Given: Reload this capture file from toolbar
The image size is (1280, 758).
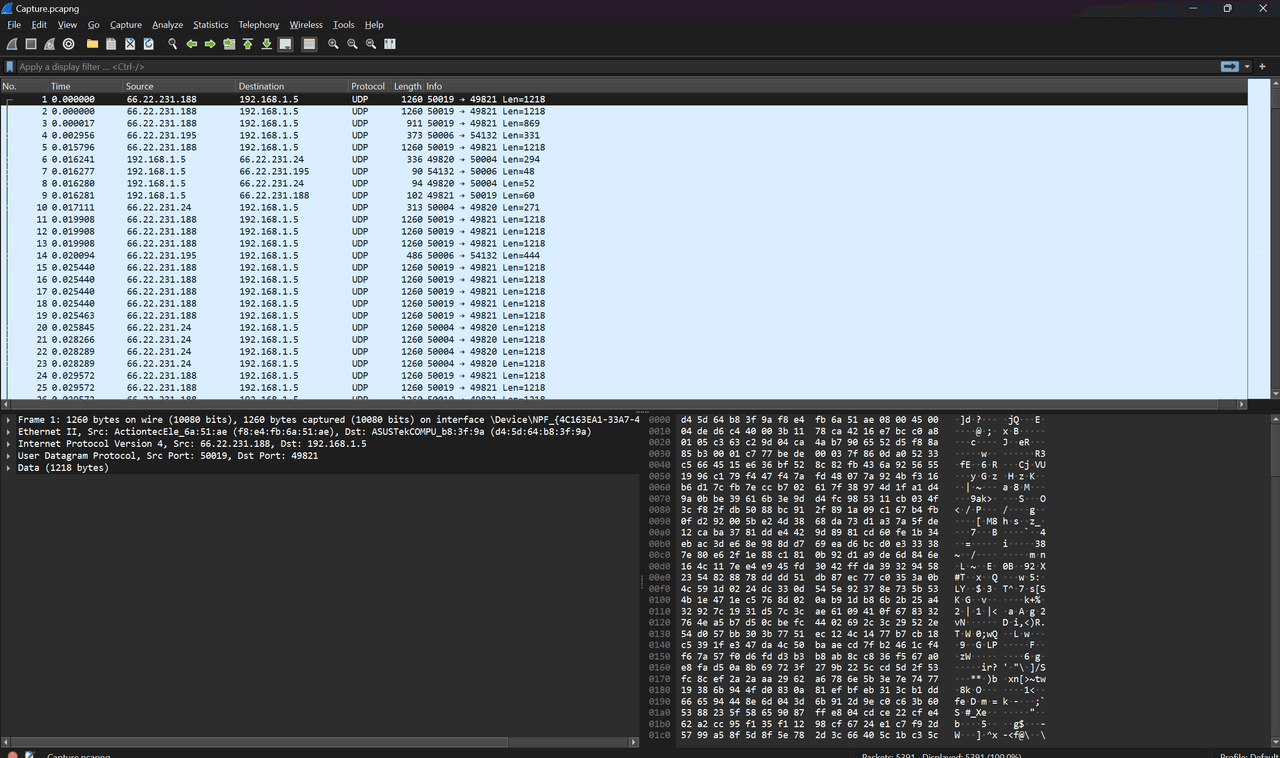Looking at the screenshot, I should 148,44.
